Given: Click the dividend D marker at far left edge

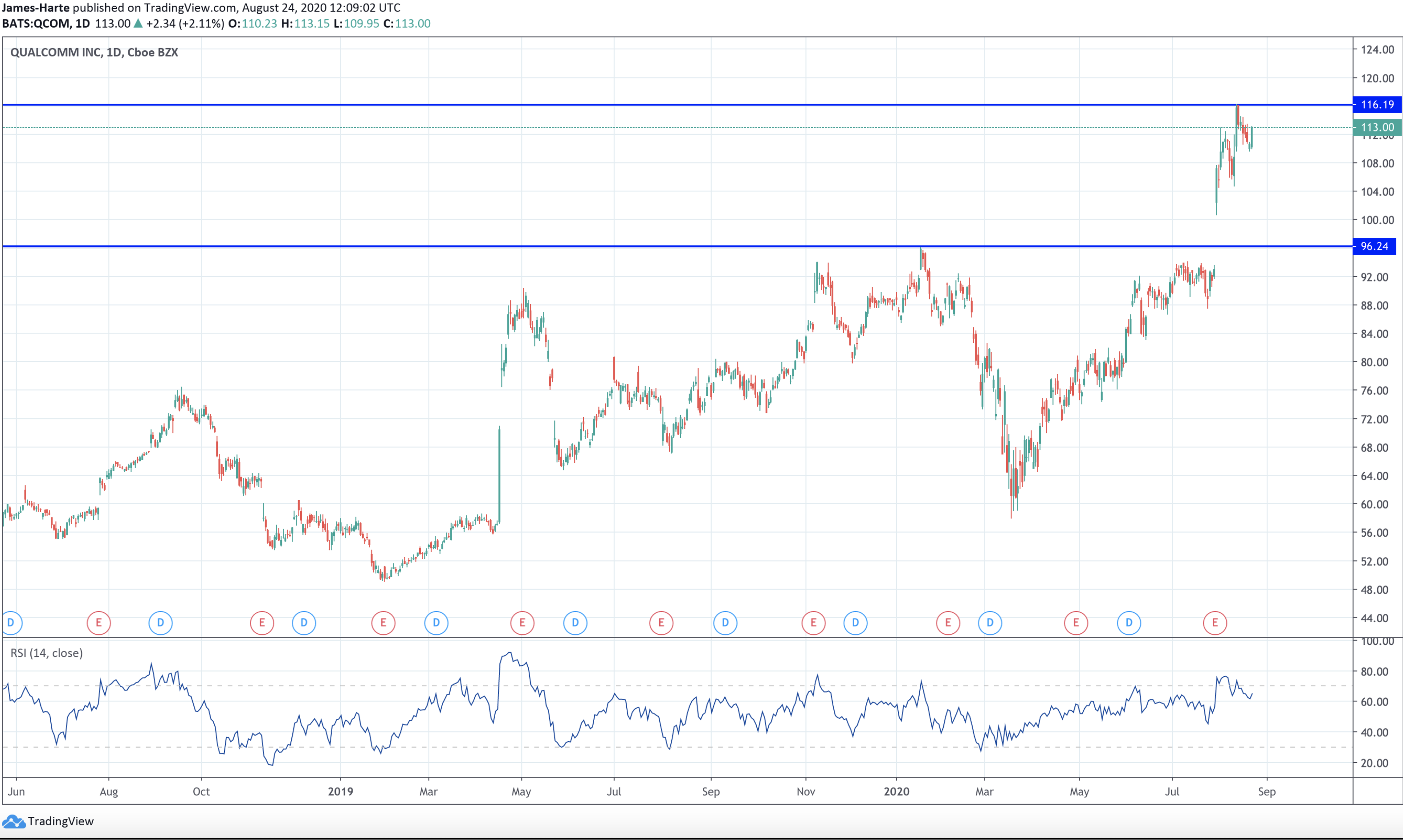Looking at the screenshot, I should click(10, 623).
